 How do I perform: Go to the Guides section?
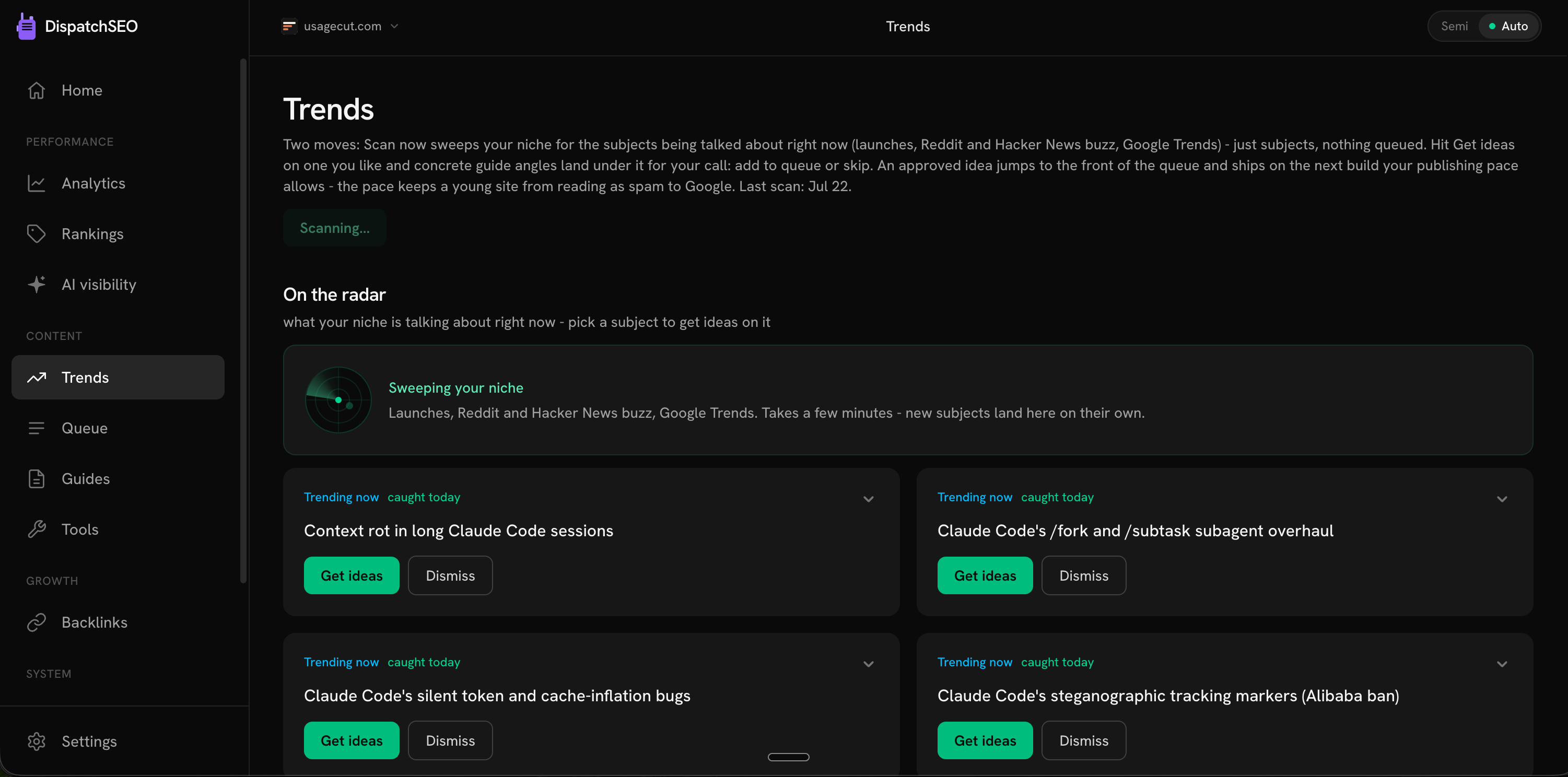[118, 478]
